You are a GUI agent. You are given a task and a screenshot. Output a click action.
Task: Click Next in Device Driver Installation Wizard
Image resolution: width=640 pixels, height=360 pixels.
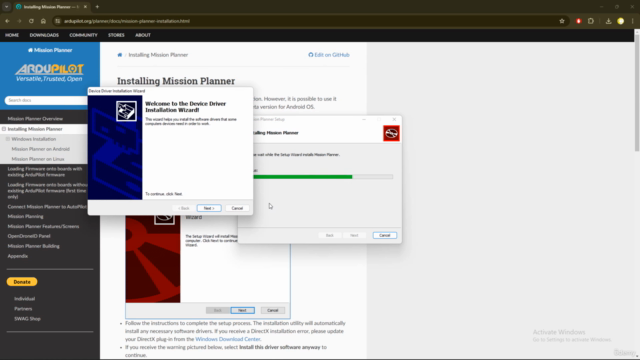pos(209,208)
